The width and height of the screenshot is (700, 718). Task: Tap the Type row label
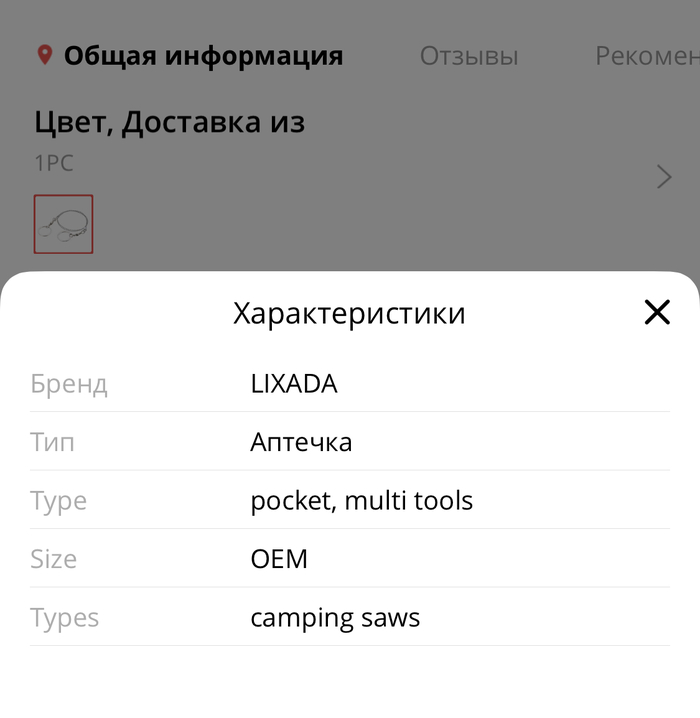[x=58, y=500]
